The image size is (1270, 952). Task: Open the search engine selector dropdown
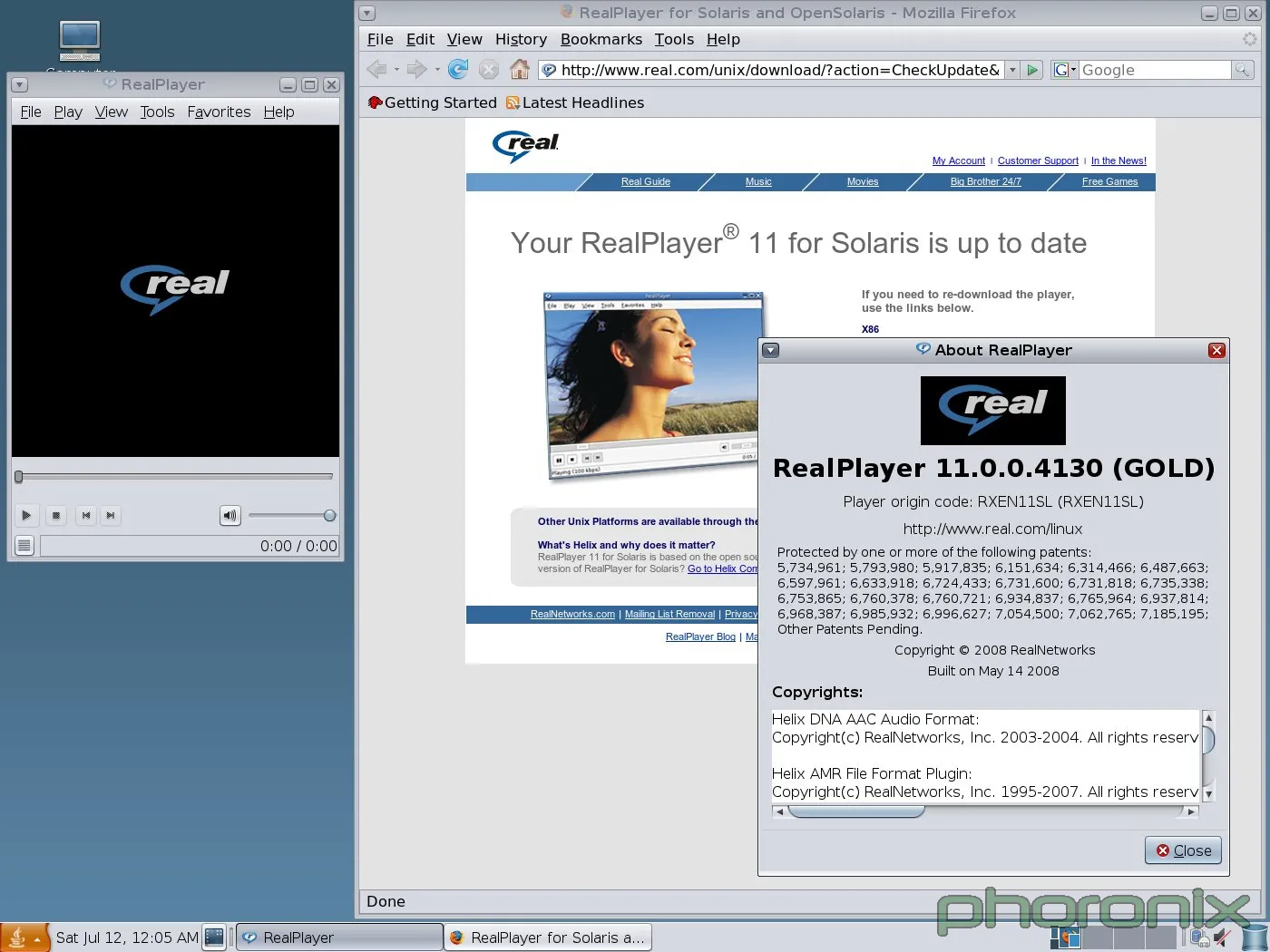click(x=1064, y=70)
